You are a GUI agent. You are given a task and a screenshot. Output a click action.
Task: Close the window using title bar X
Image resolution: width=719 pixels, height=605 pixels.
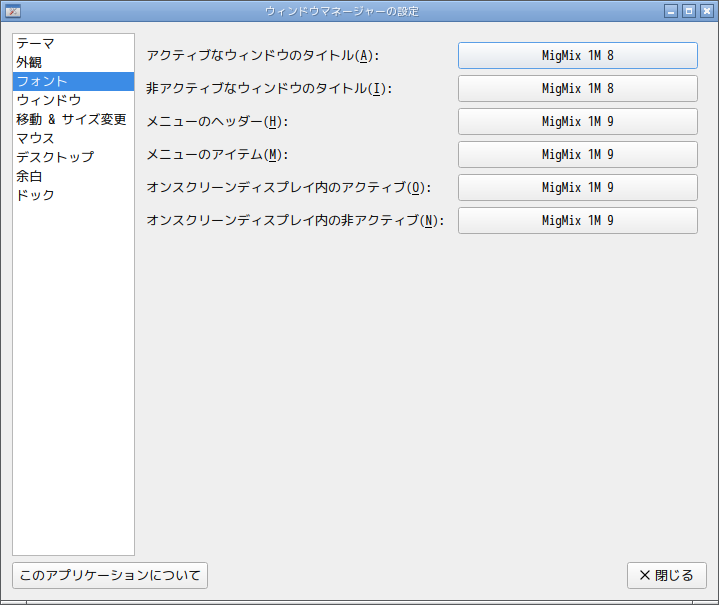coord(705,11)
